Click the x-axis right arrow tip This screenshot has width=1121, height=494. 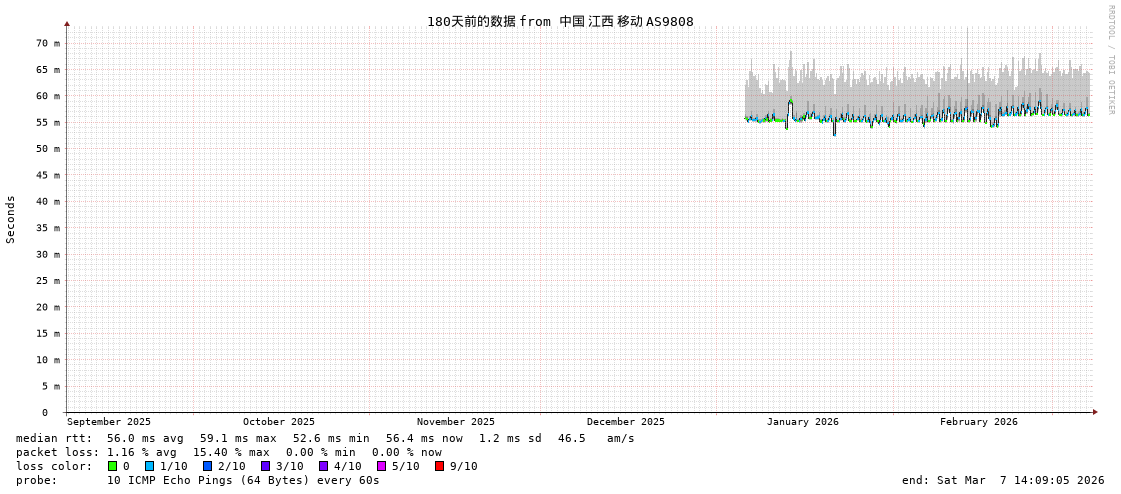click(1095, 412)
